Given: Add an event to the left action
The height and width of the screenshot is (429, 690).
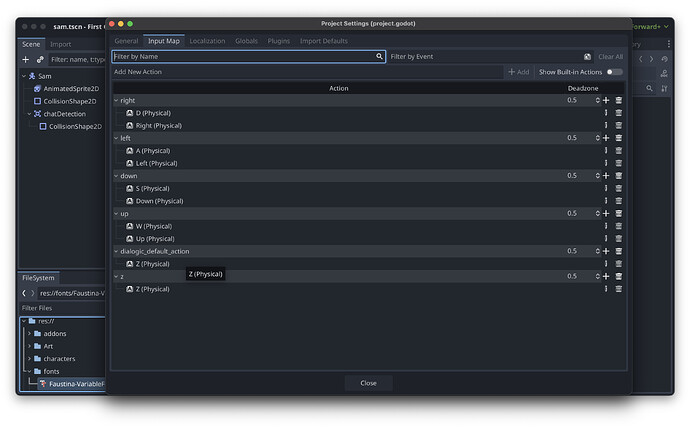Looking at the screenshot, I should [x=606, y=138].
